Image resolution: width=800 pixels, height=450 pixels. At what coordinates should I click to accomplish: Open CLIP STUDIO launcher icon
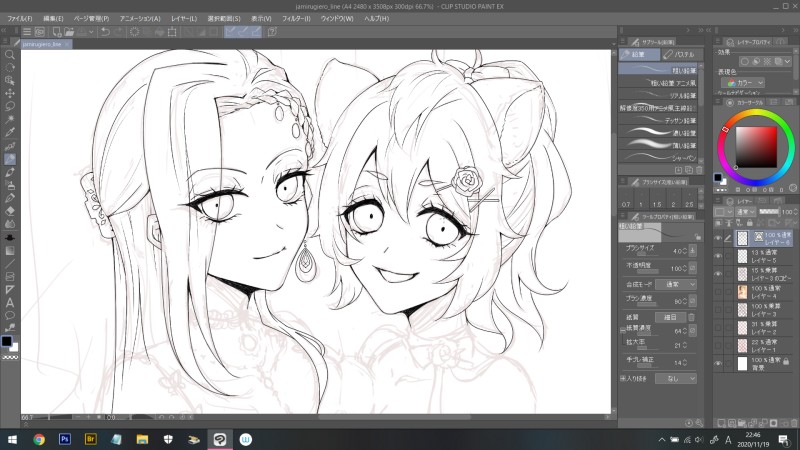click(40, 32)
